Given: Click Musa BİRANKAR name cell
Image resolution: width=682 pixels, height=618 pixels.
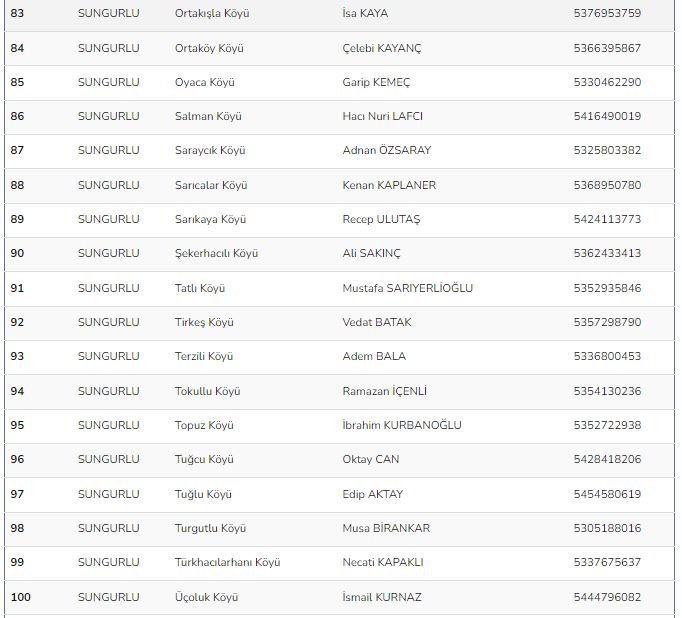Looking at the screenshot, I should [x=386, y=528].
